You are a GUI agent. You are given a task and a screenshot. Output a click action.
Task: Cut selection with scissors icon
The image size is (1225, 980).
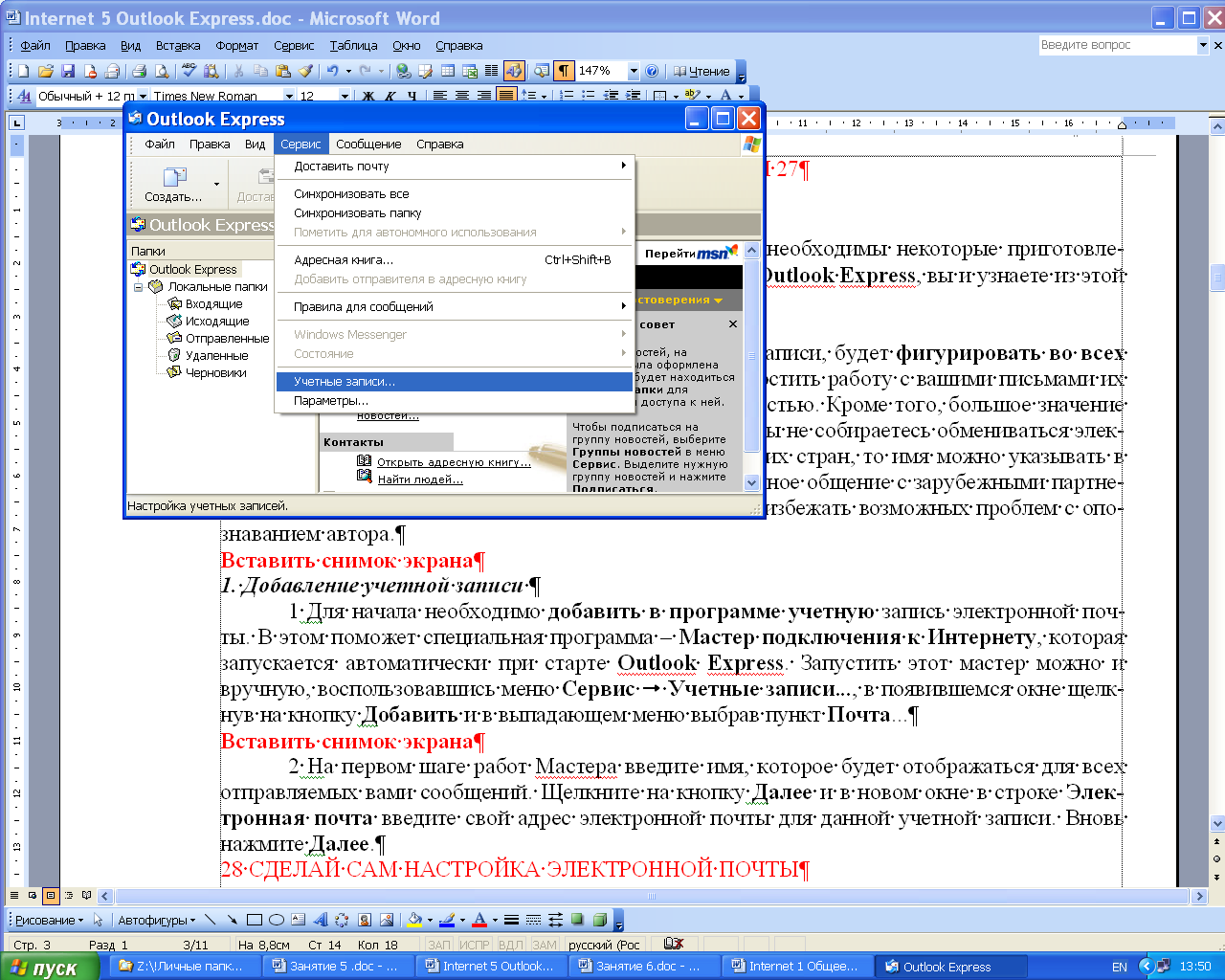pyautogui.click(x=238, y=71)
